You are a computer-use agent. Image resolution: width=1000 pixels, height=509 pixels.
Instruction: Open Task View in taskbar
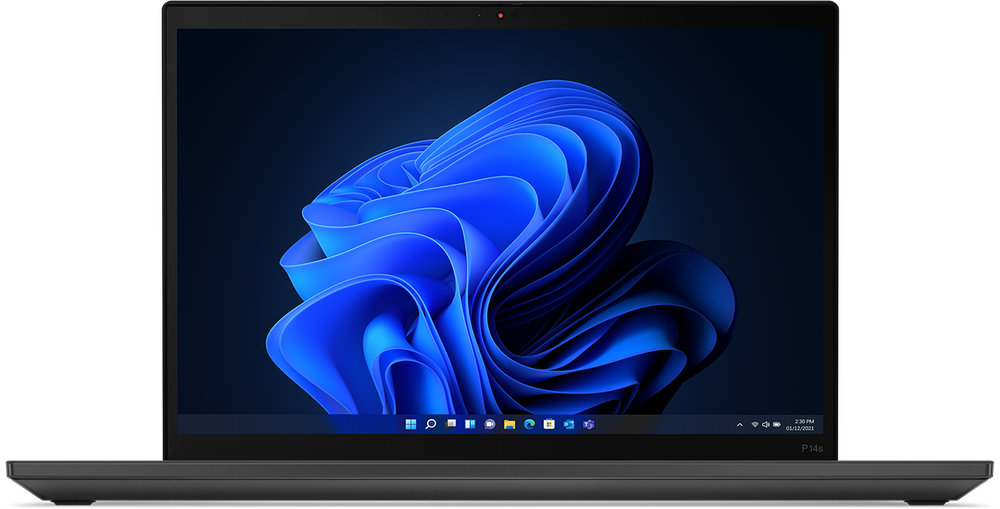(x=450, y=424)
